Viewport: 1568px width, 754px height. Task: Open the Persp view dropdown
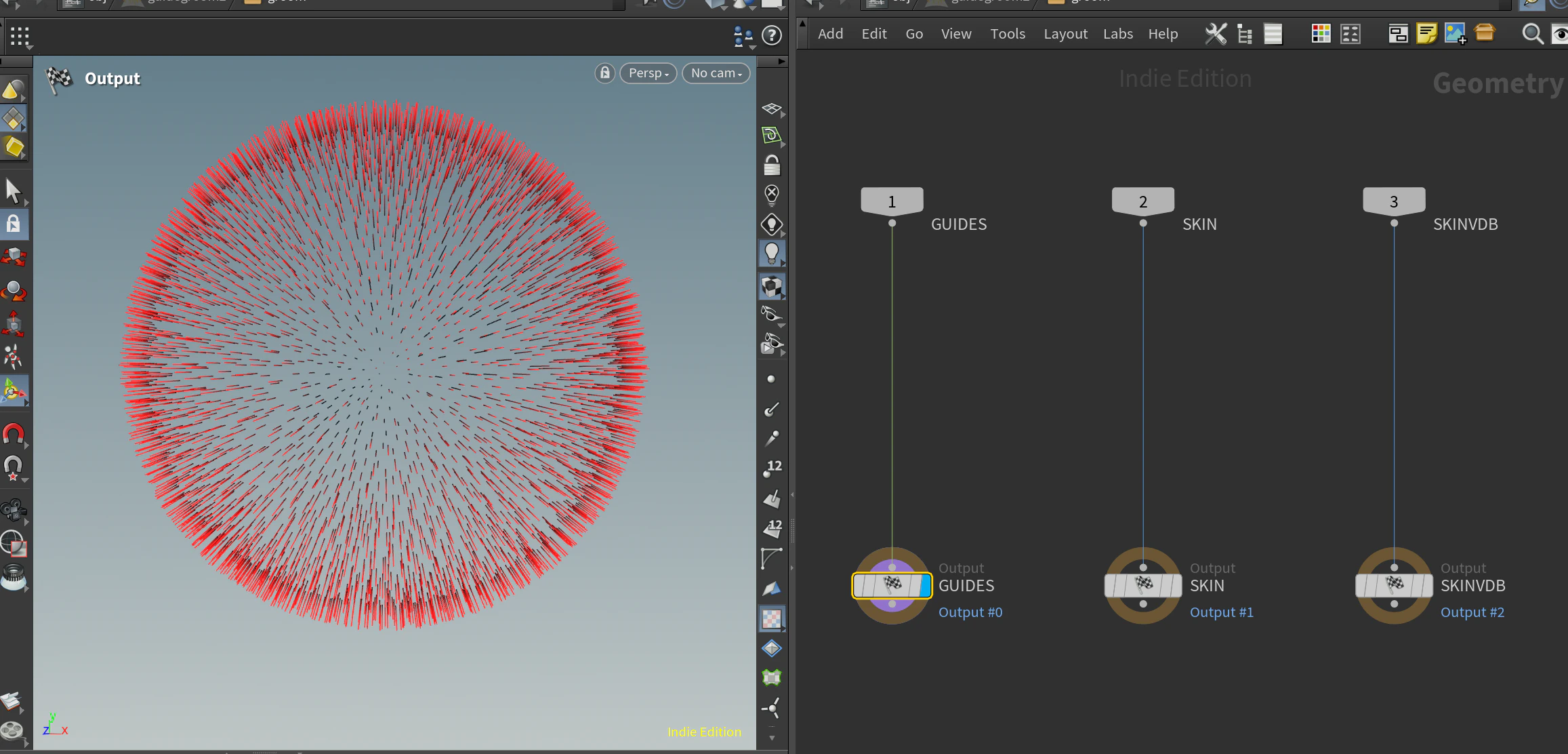[648, 73]
